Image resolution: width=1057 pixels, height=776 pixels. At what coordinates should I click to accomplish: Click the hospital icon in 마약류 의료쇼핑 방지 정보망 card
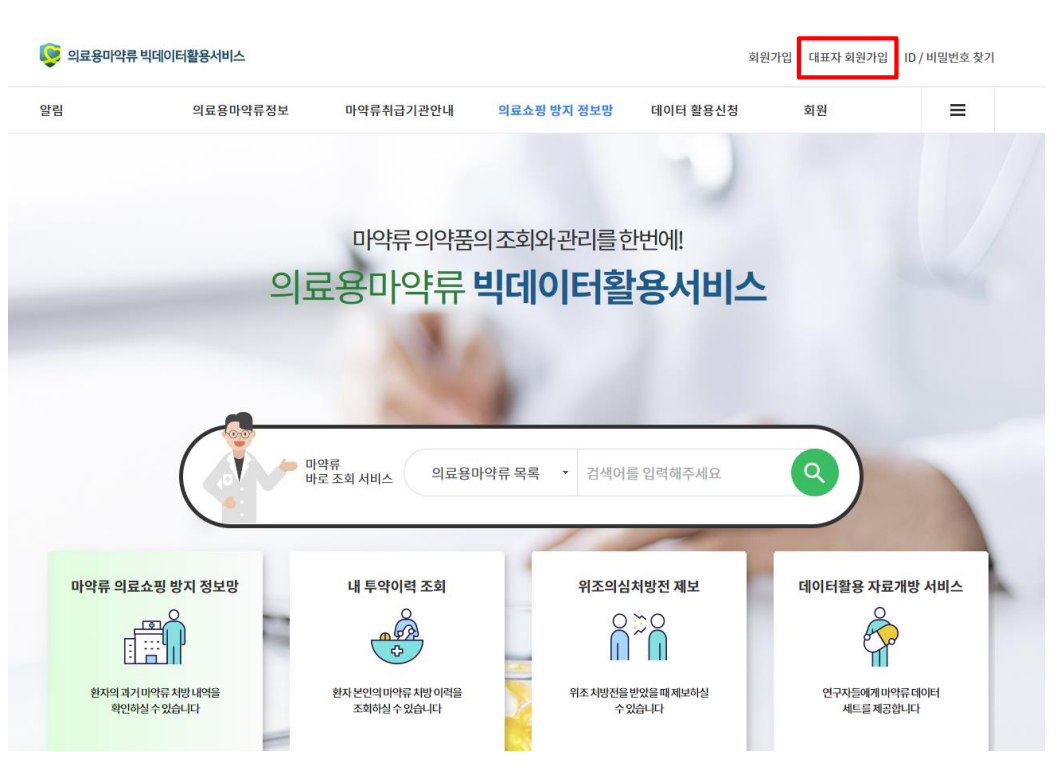(x=154, y=636)
